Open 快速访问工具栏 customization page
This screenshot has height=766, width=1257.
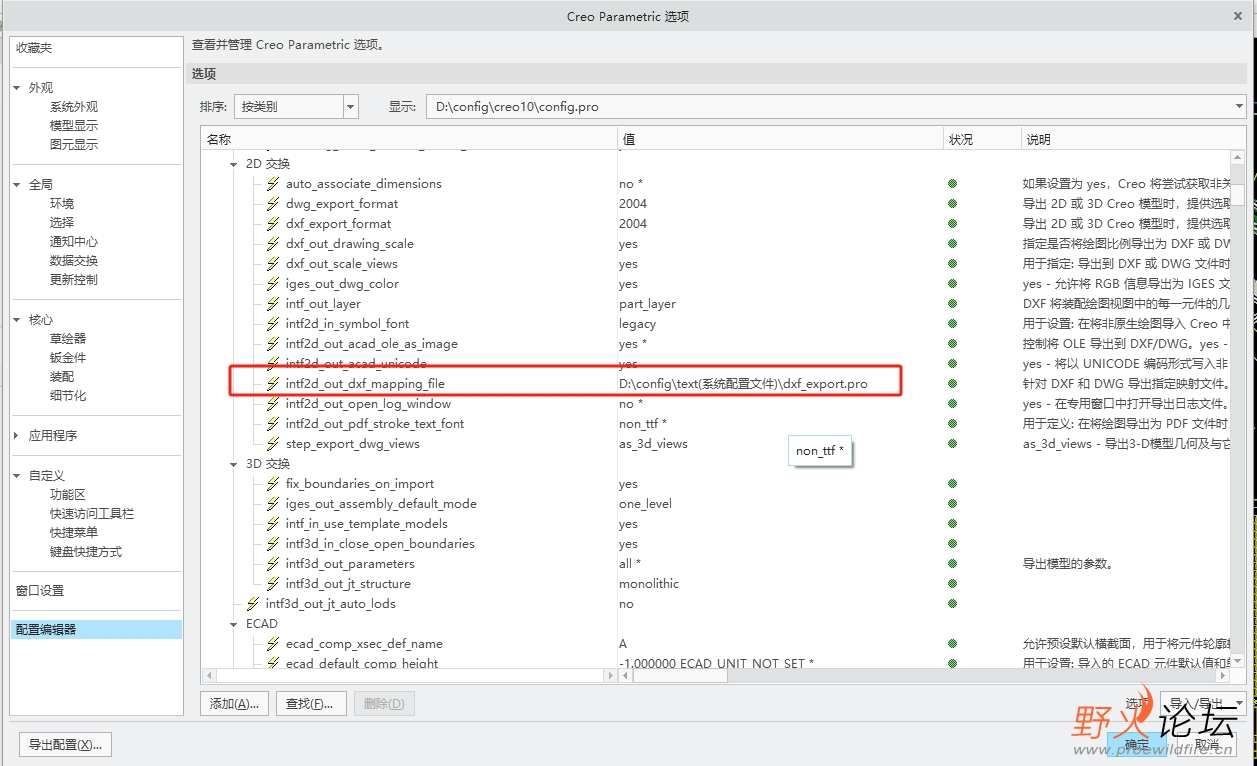coord(92,514)
